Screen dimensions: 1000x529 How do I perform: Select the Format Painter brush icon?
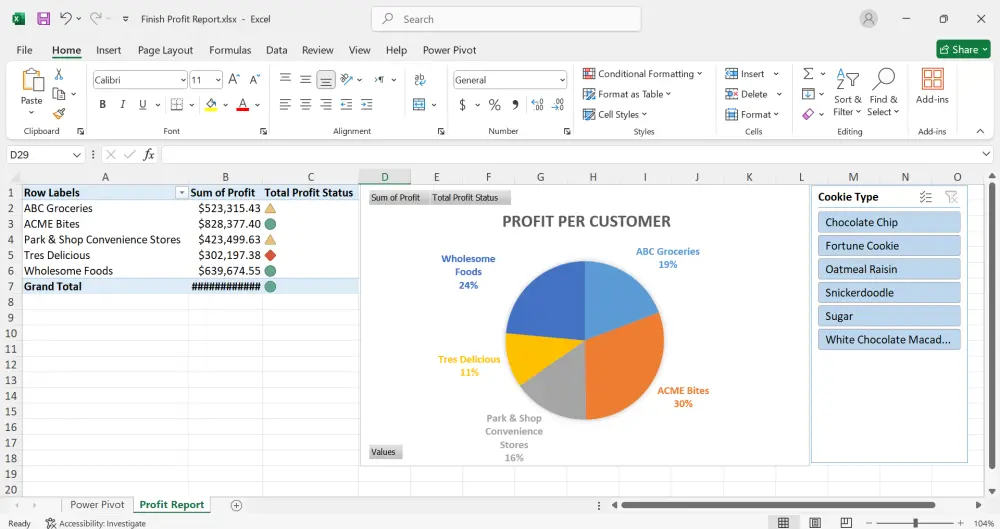tap(59, 114)
